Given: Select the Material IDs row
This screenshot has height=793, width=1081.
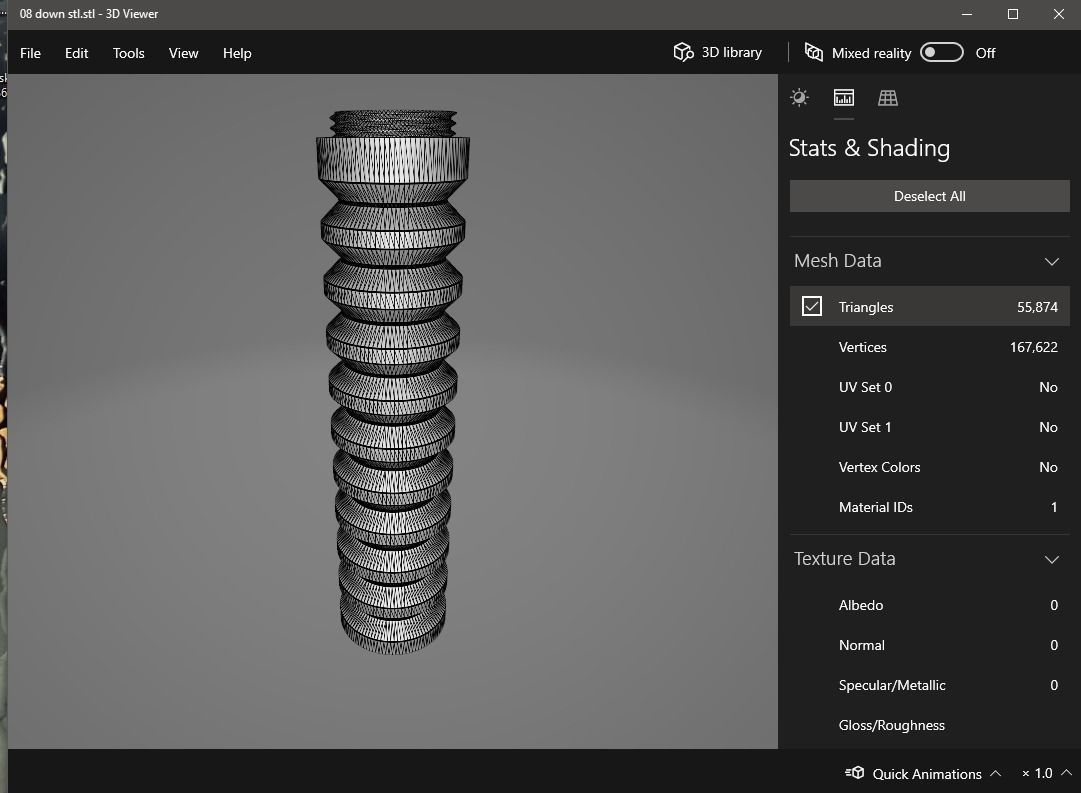Looking at the screenshot, I should tap(929, 507).
